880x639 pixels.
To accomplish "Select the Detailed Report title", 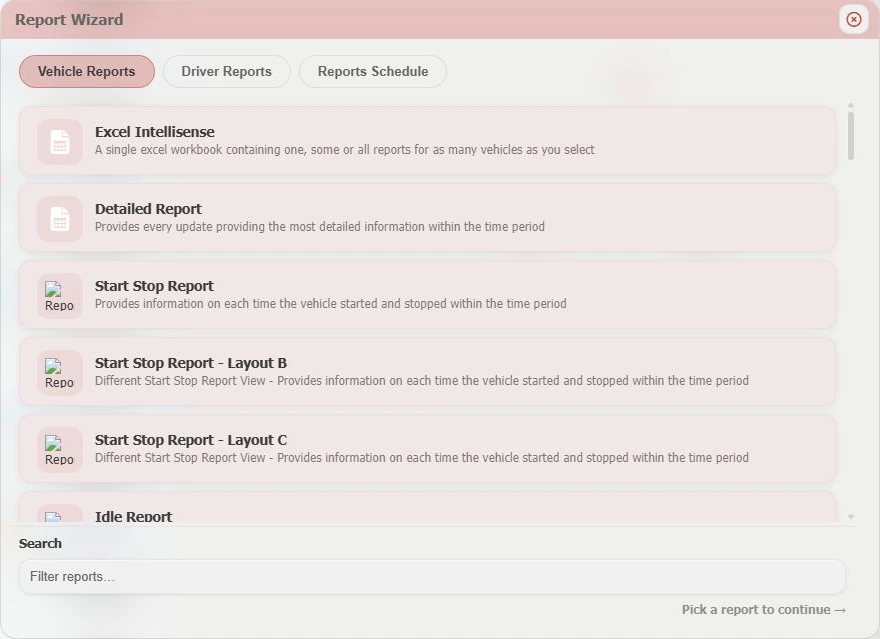I will pos(148,209).
